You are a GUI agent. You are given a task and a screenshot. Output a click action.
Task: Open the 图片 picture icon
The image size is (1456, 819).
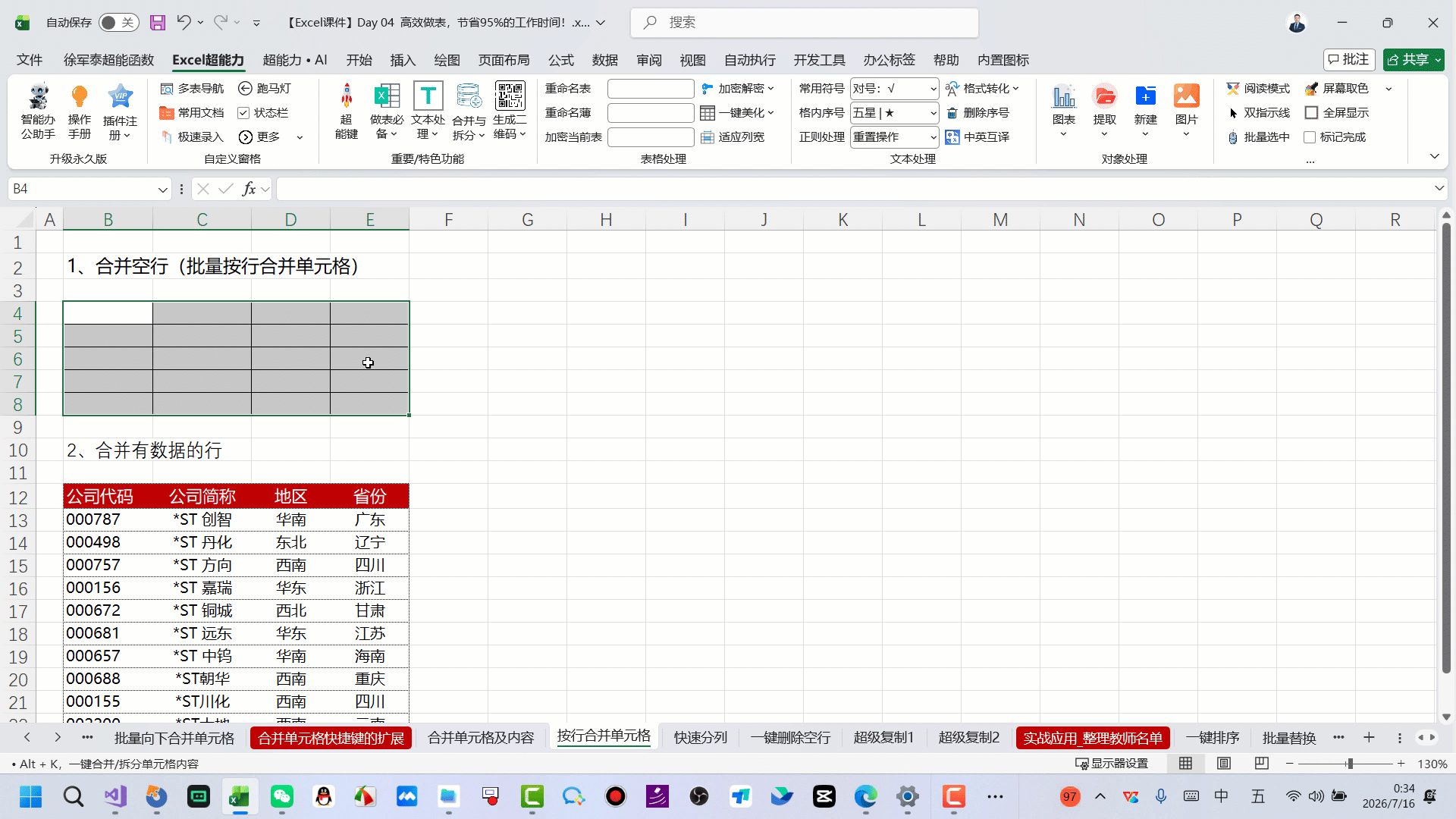tap(1186, 96)
